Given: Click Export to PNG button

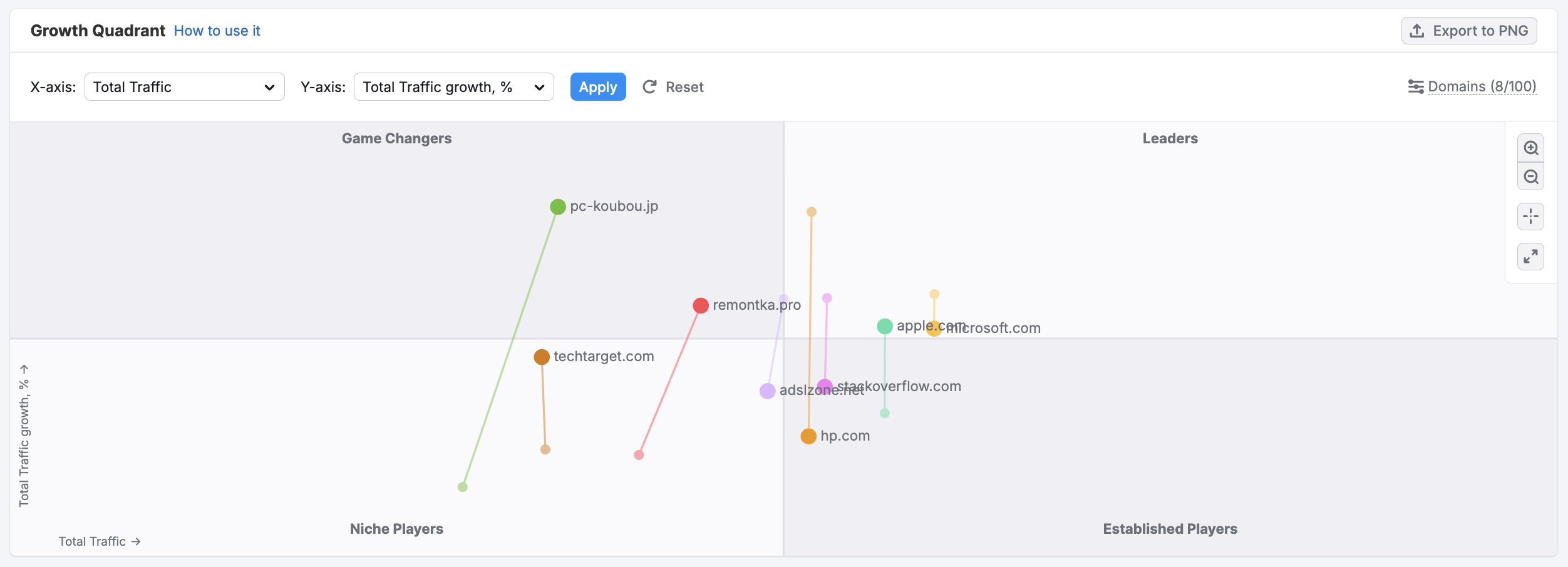Looking at the screenshot, I should coord(1469,31).
